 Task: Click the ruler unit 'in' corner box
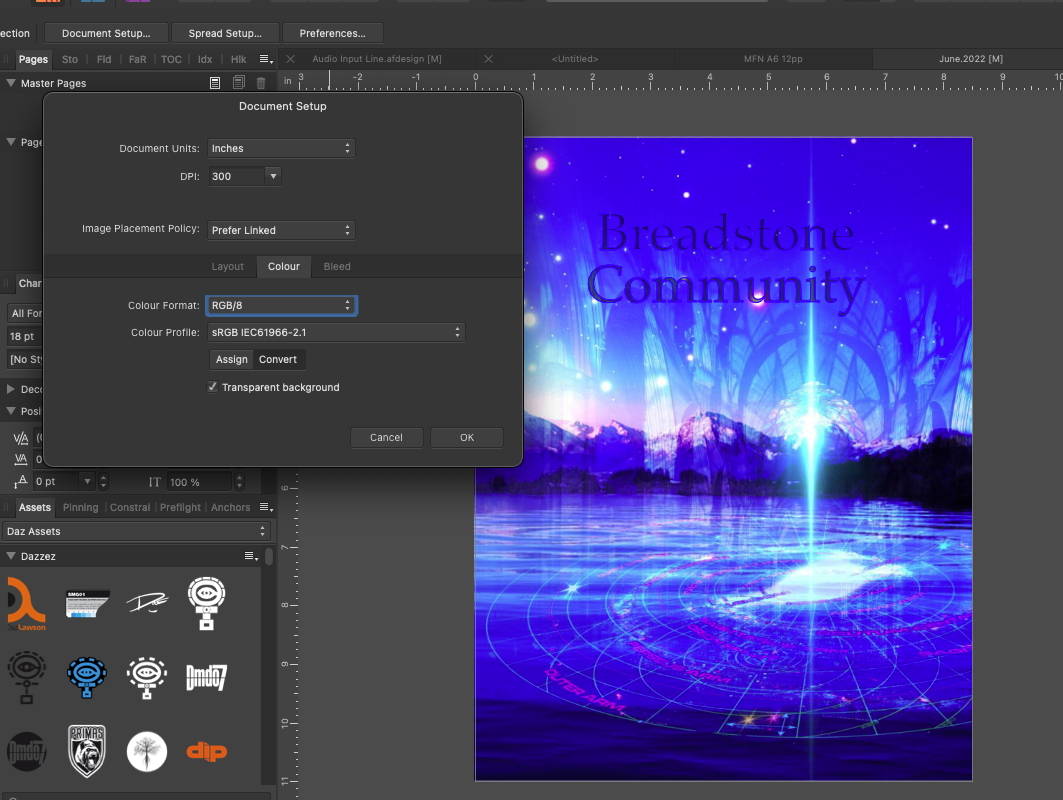287,81
